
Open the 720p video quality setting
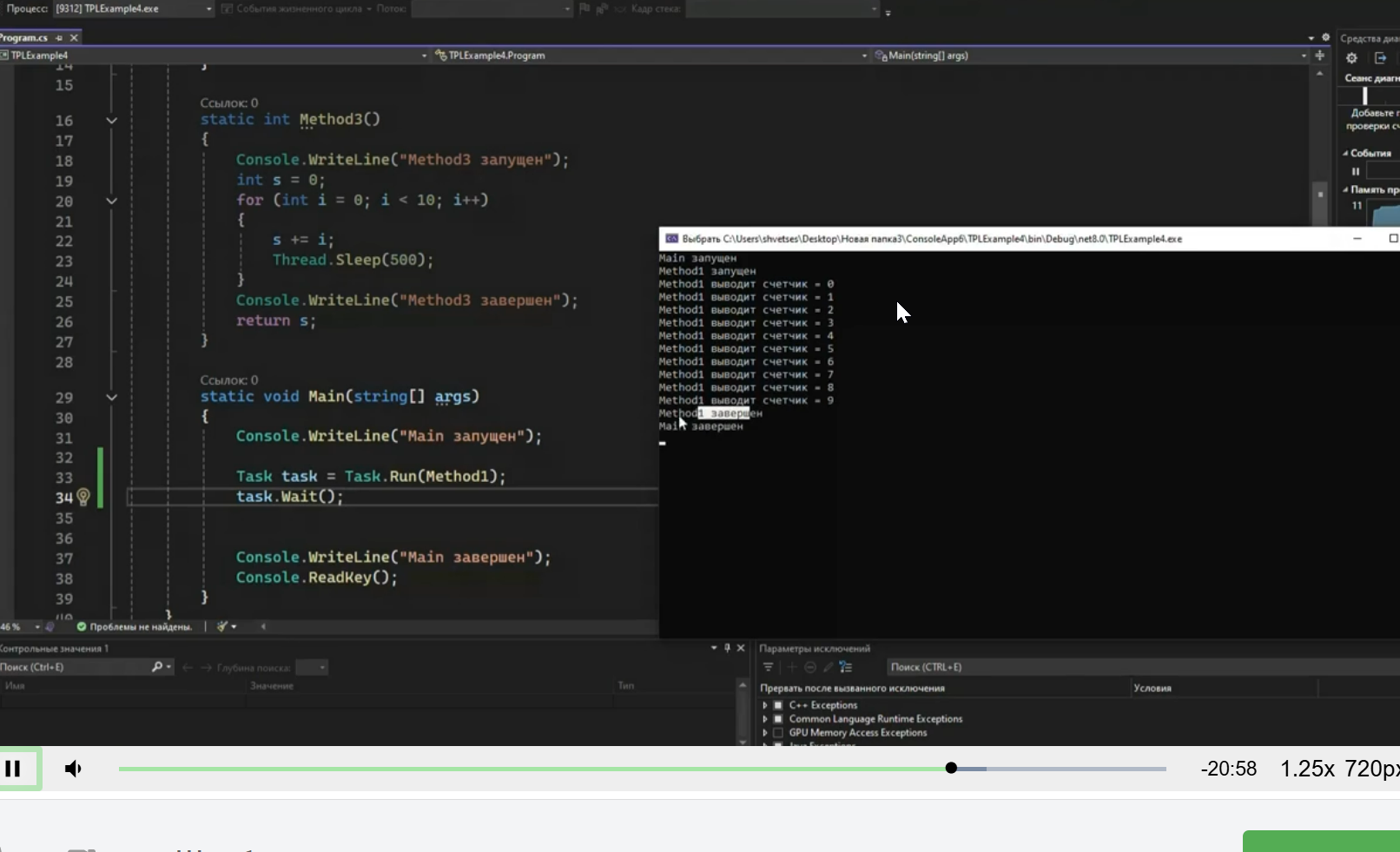click(x=1371, y=769)
